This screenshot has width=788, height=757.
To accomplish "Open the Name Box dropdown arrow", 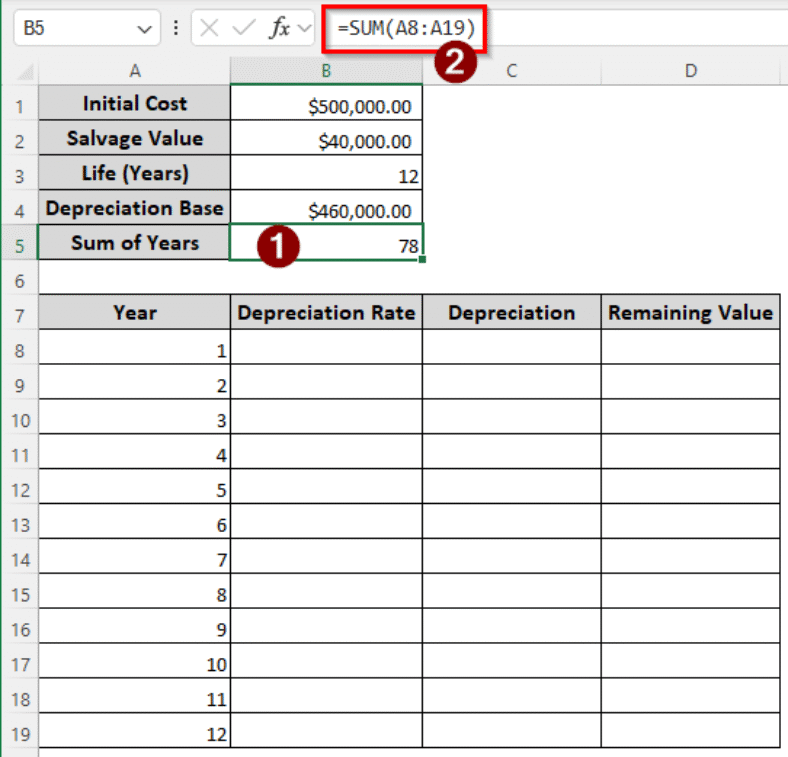I will 144,29.
